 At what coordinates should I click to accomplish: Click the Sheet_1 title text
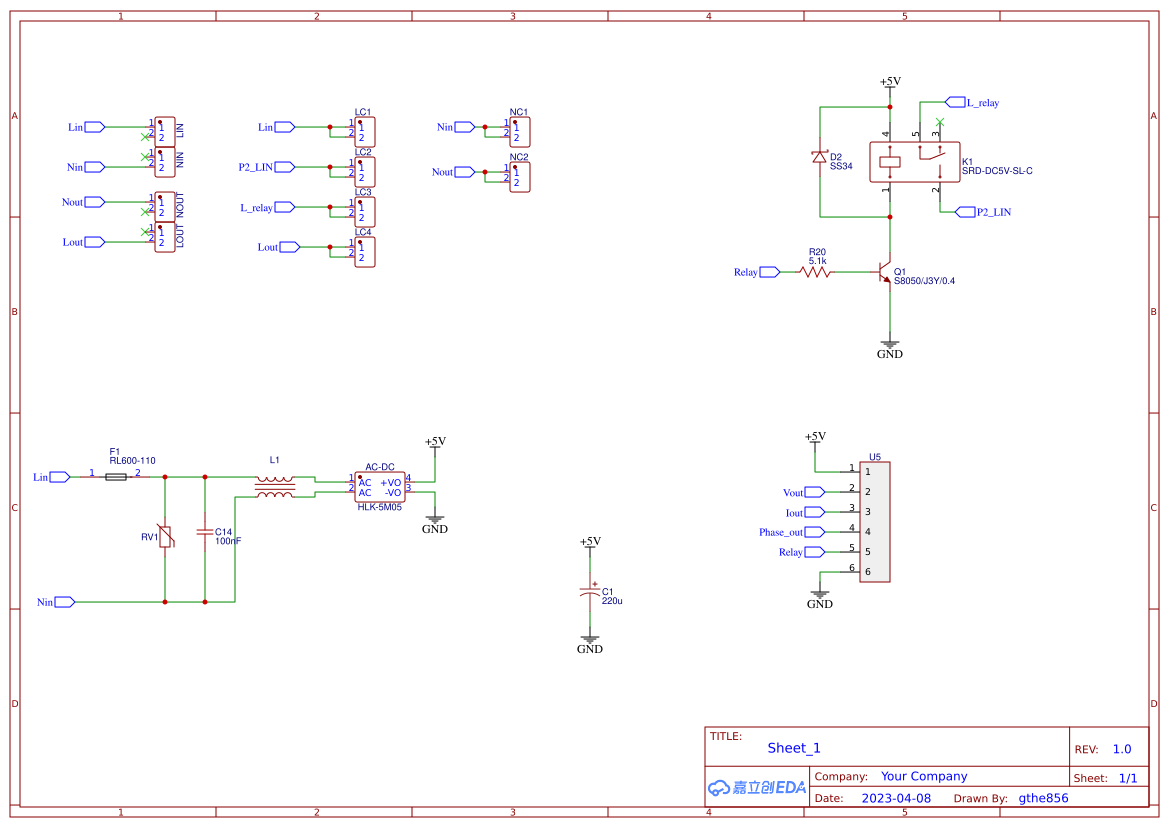pyautogui.click(x=793, y=748)
